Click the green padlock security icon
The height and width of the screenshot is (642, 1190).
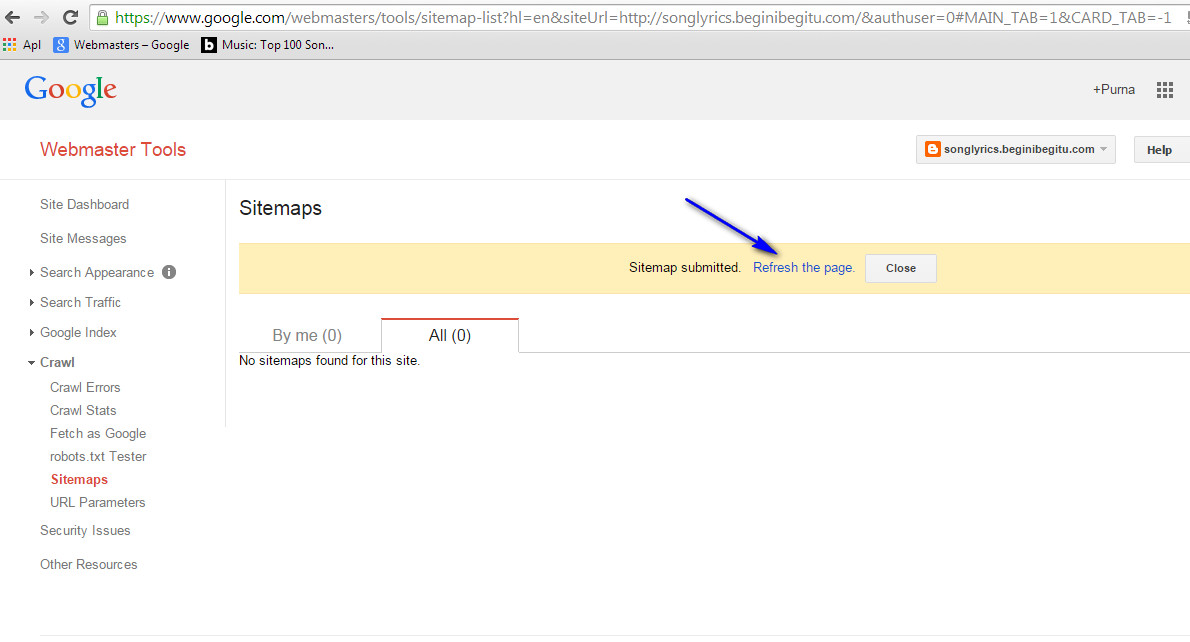pyautogui.click(x=102, y=17)
